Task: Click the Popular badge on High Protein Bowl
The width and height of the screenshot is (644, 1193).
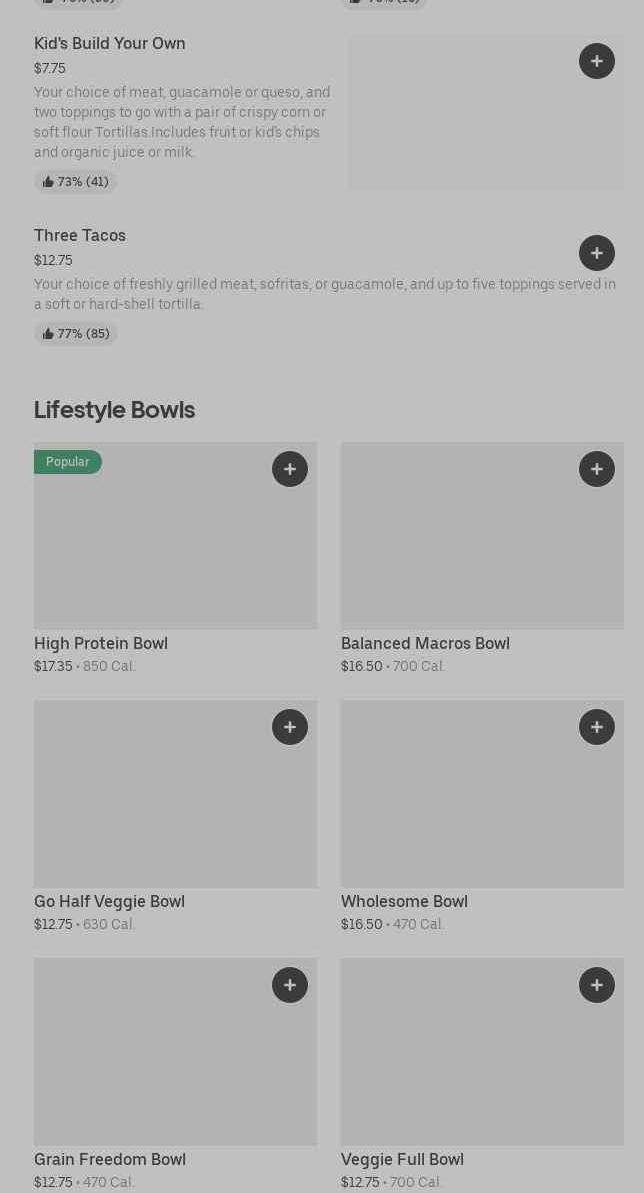Action: (68, 462)
